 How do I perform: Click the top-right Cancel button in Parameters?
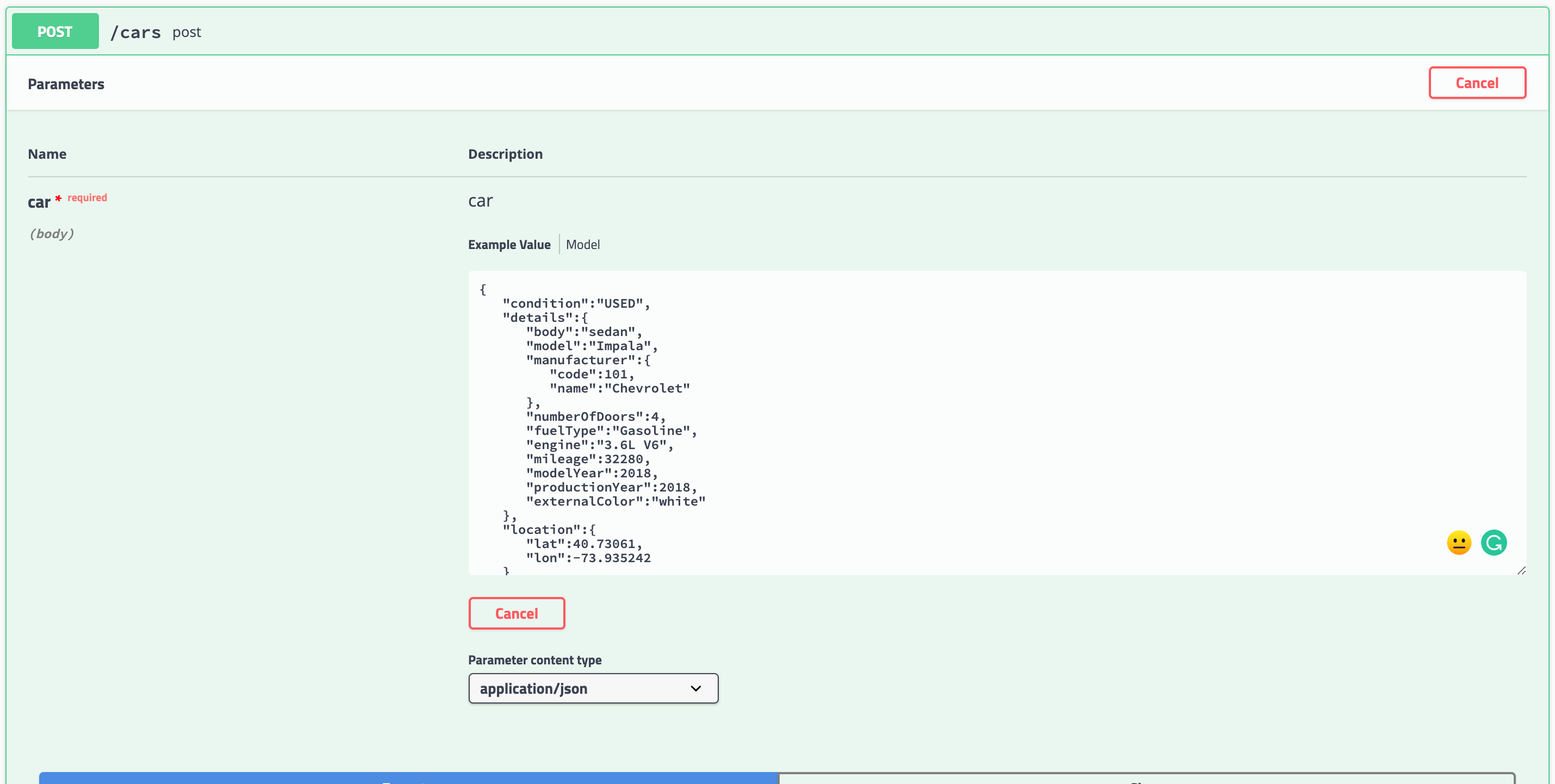pyautogui.click(x=1477, y=83)
